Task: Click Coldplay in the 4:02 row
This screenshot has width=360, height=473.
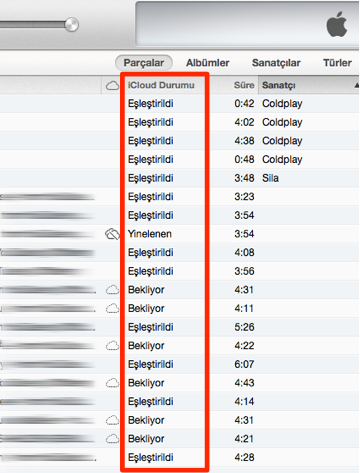Action: click(x=282, y=122)
